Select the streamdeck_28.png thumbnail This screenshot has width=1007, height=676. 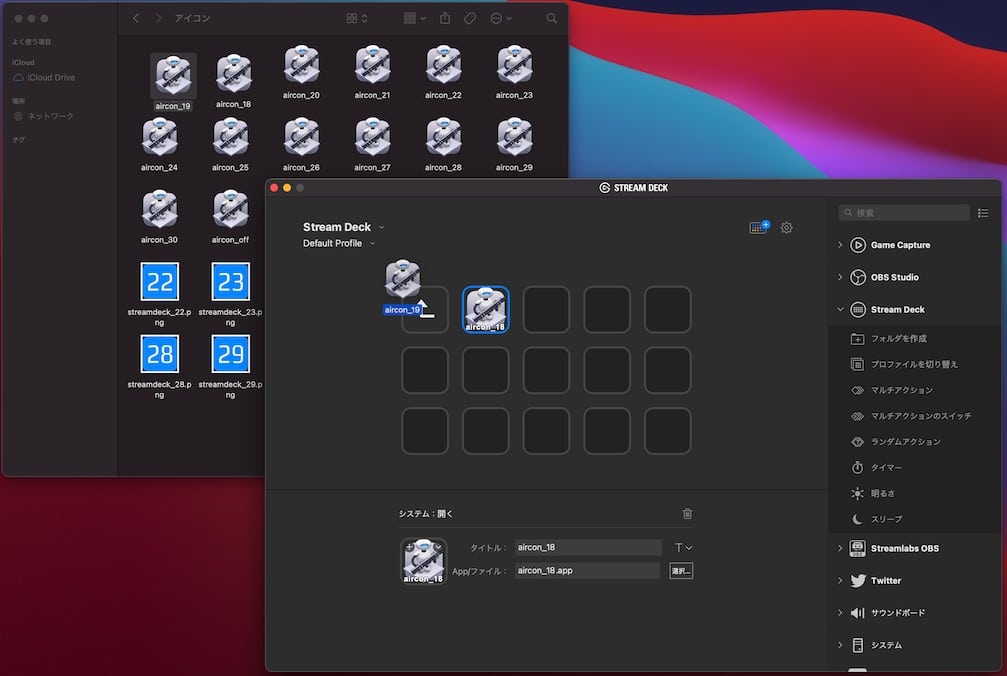pyautogui.click(x=160, y=354)
